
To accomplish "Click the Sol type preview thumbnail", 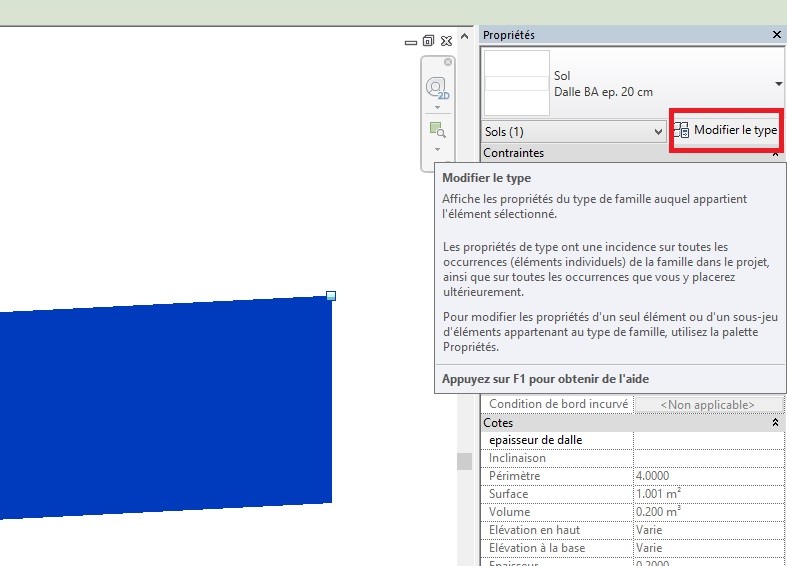I will click(516, 84).
